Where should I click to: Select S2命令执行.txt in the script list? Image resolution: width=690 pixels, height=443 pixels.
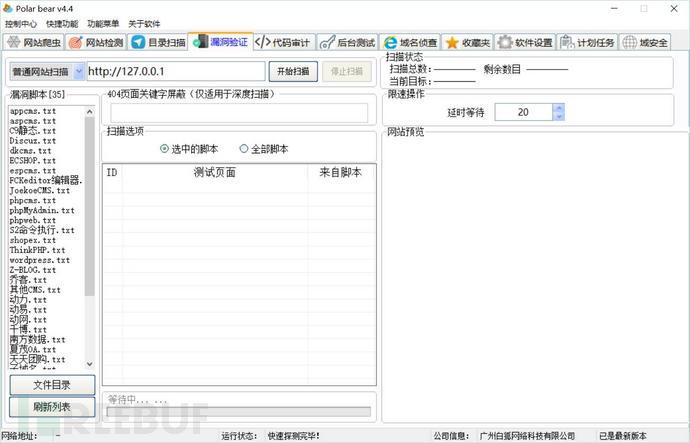point(42,230)
